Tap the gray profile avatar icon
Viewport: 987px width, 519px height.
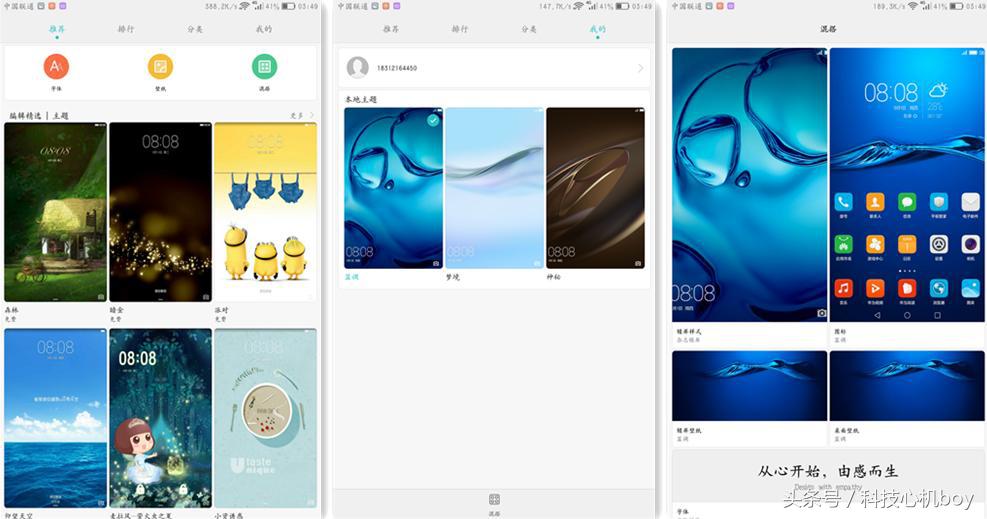[358, 67]
